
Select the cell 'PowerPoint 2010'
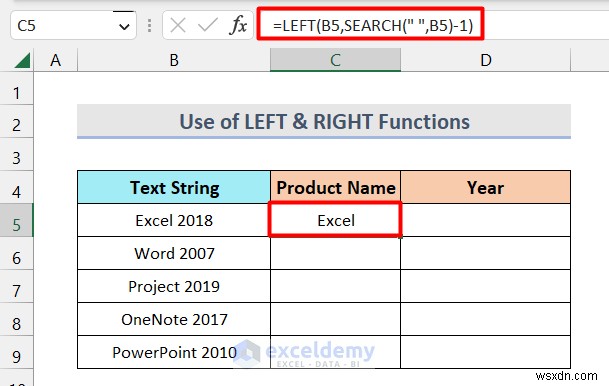pyautogui.click(x=174, y=352)
